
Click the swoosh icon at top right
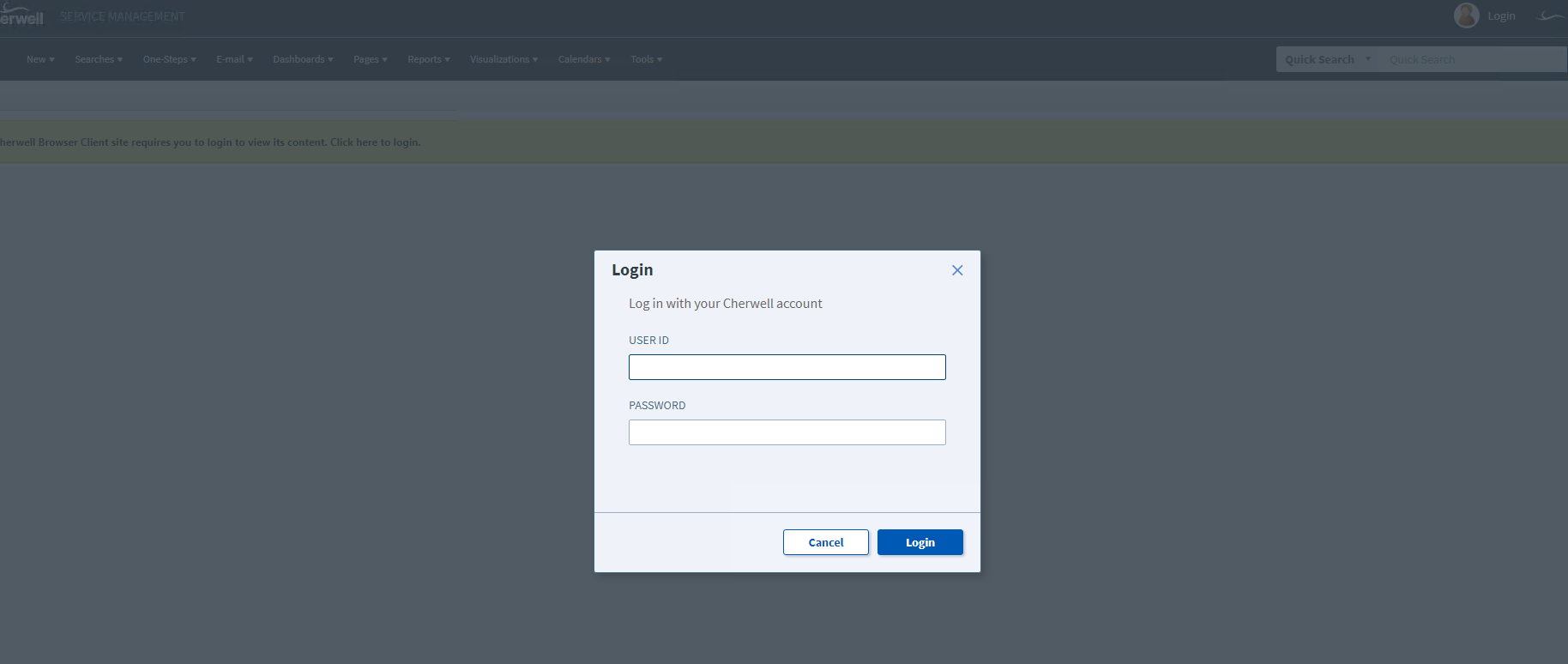coord(1550,16)
